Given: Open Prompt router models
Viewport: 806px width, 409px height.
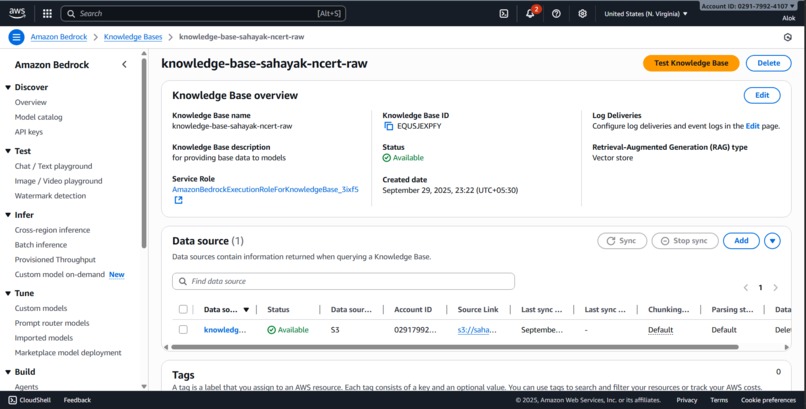Looking at the screenshot, I should point(52,323).
